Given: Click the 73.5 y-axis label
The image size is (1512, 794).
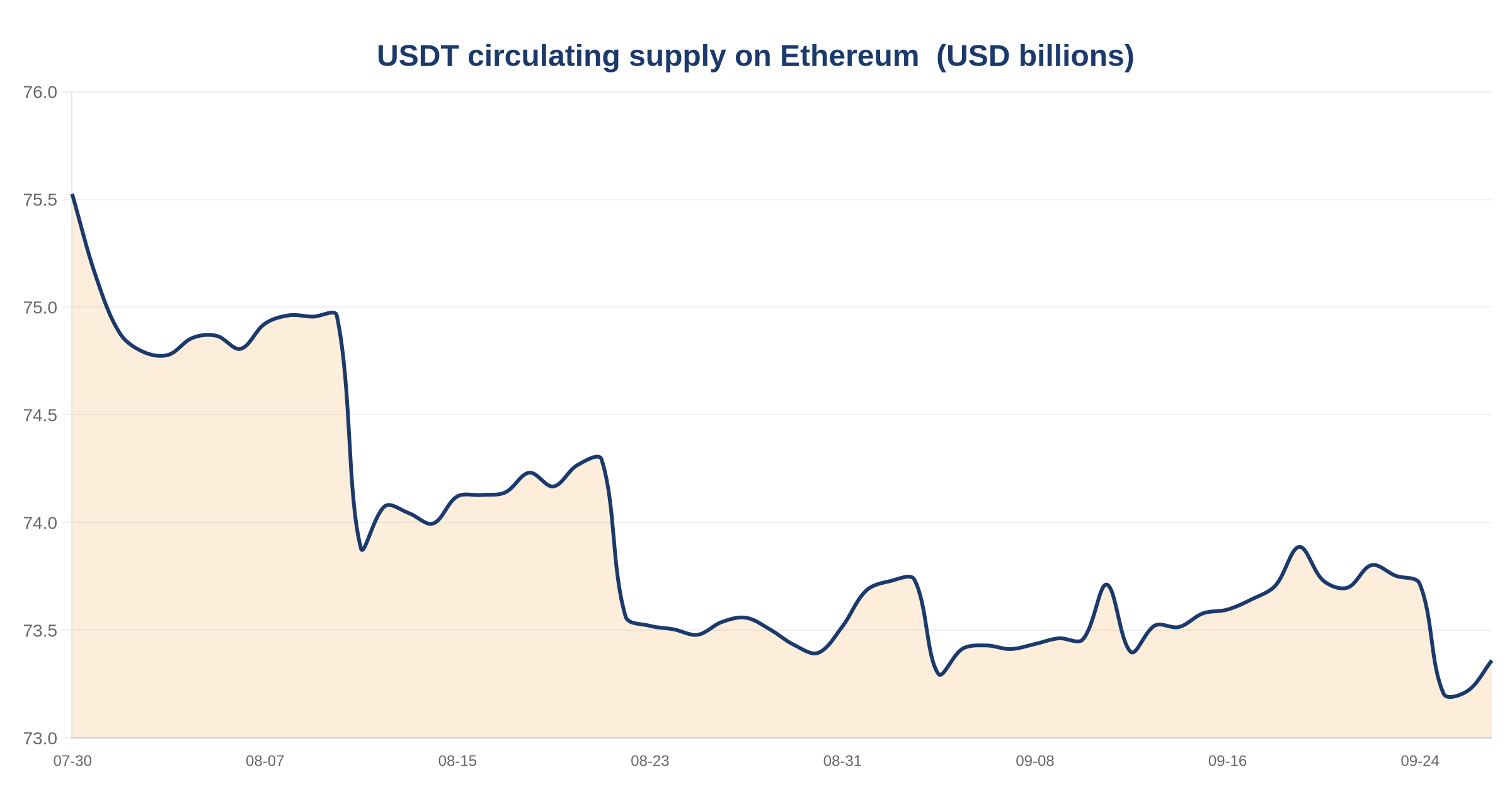Looking at the screenshot, I should click(x=40, y=631).
